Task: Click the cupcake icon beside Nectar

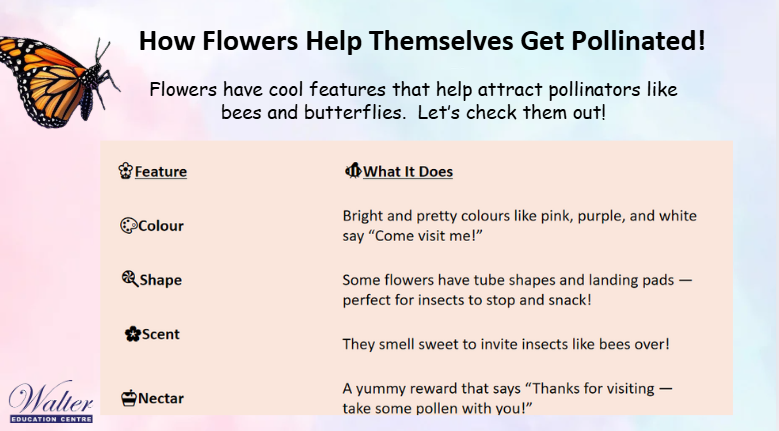Action: [129, 398]
